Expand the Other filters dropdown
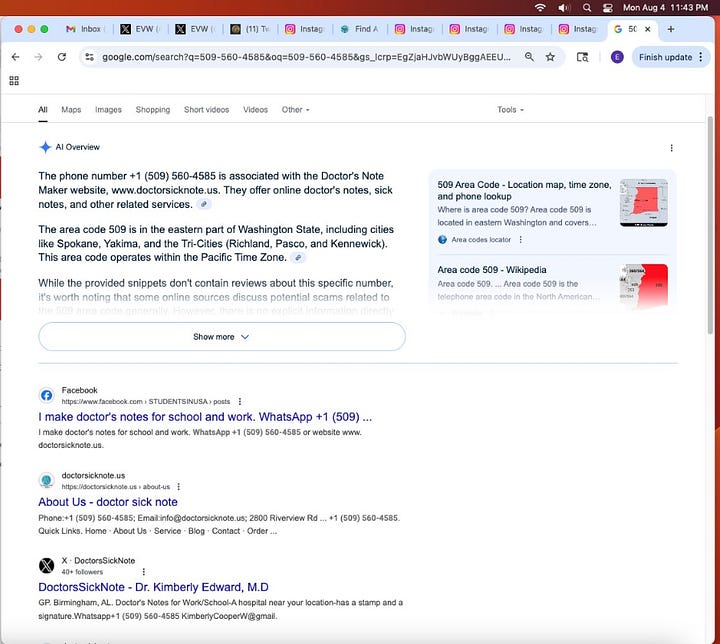This screenshot has height=644, width=720. (x=296, y=110)
